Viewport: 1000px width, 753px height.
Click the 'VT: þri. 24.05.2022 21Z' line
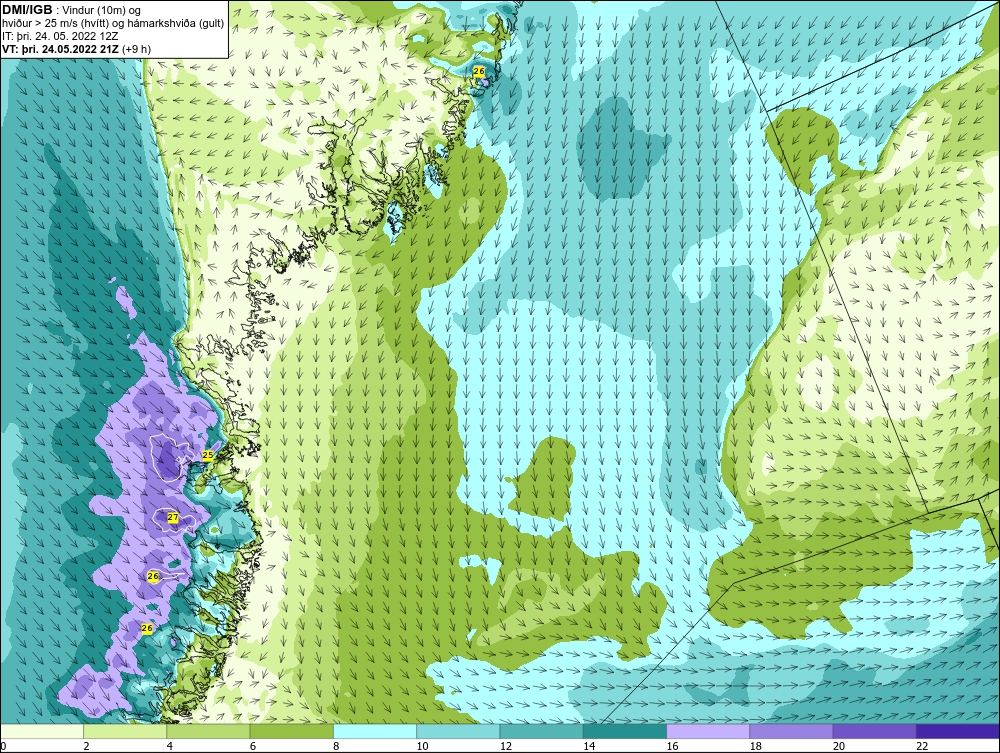point(77,48)
